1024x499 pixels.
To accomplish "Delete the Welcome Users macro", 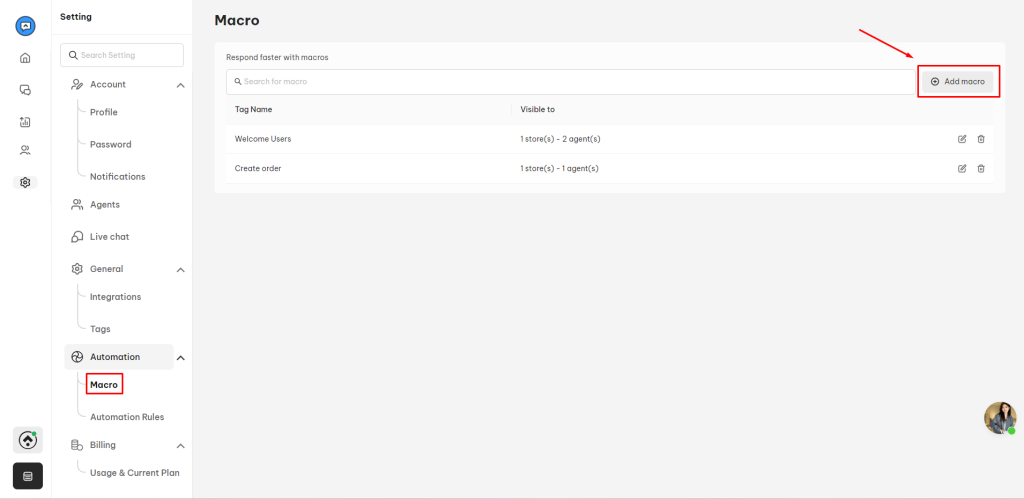I will [x=981, y=139].
